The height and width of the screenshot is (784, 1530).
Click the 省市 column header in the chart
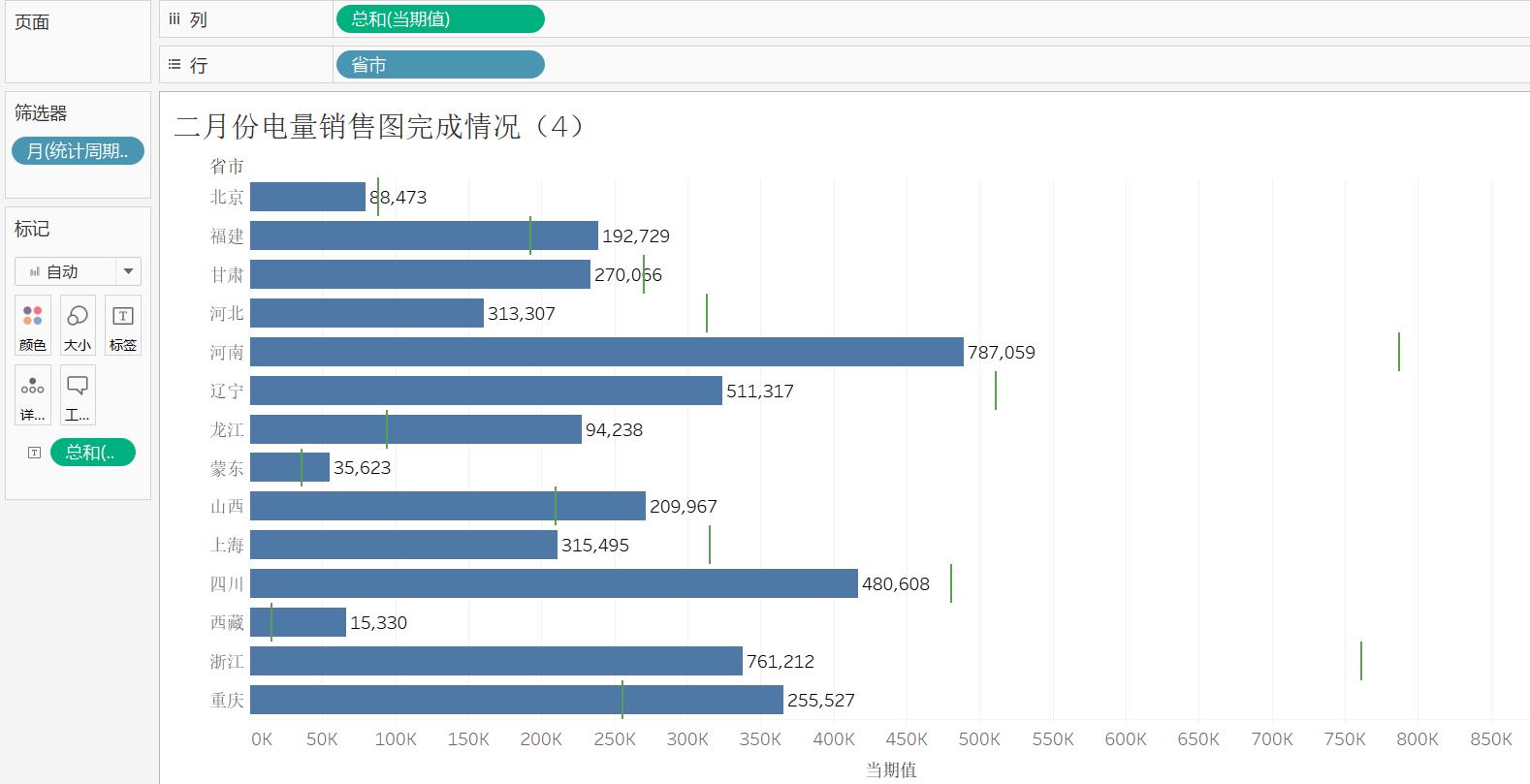coord(227,167)
